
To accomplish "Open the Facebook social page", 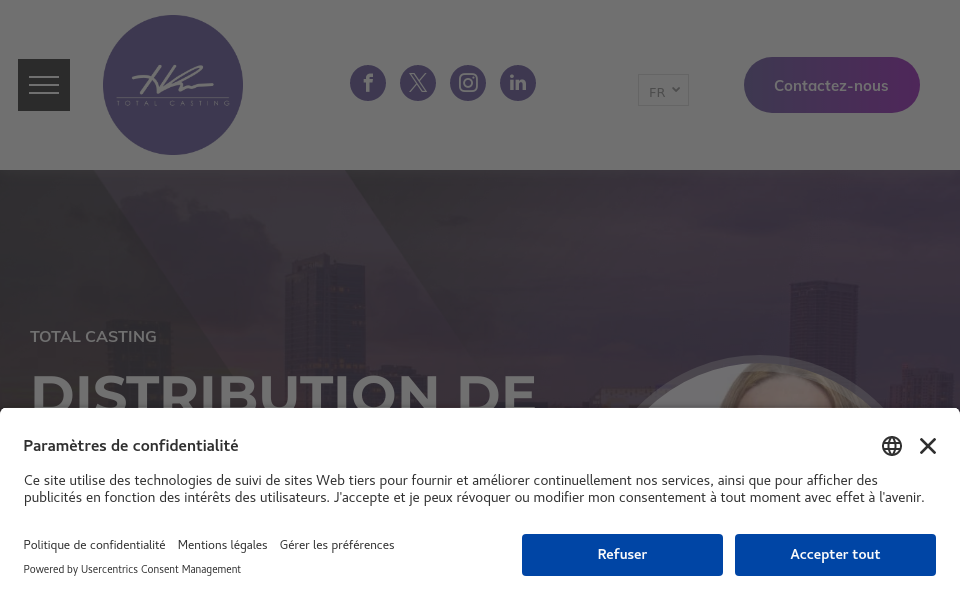I will 368,83.
